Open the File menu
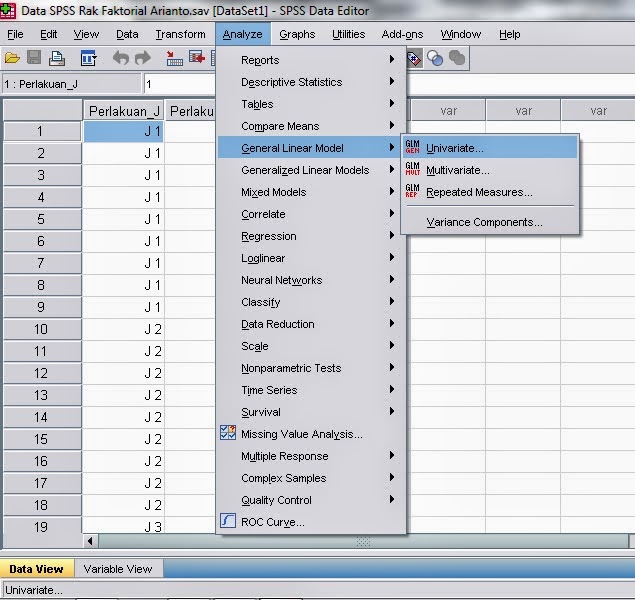Viewport: 635px width, 600px height. coord(15,34)
